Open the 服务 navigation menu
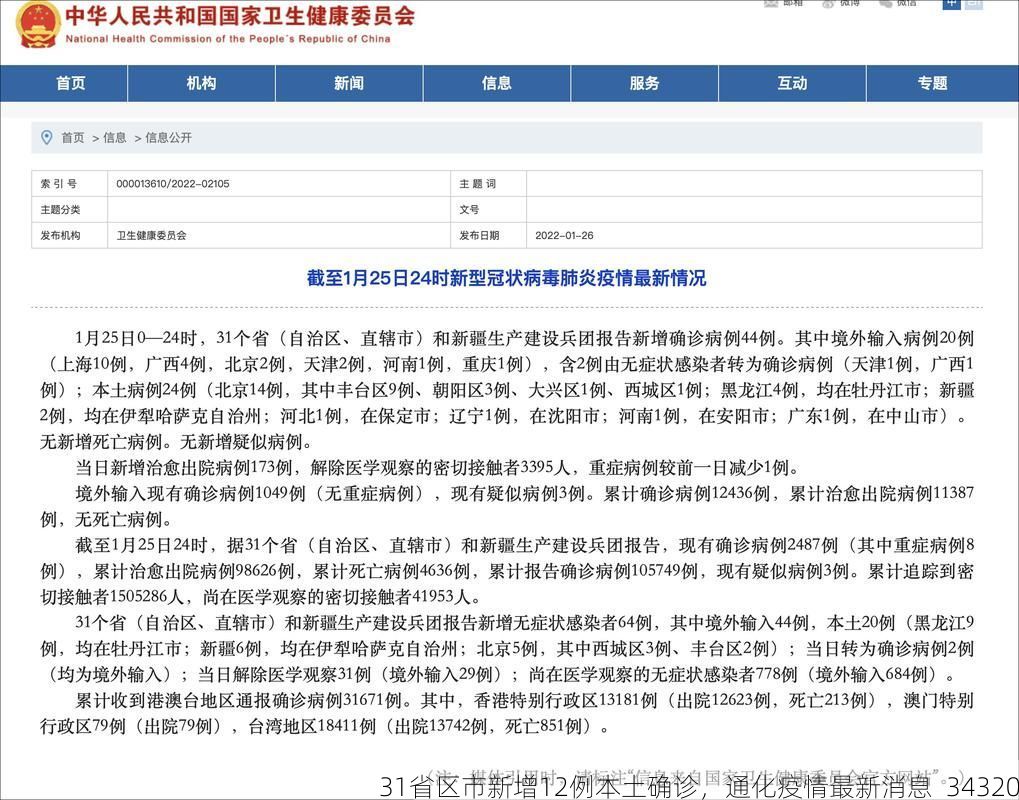 coord(643,83)
